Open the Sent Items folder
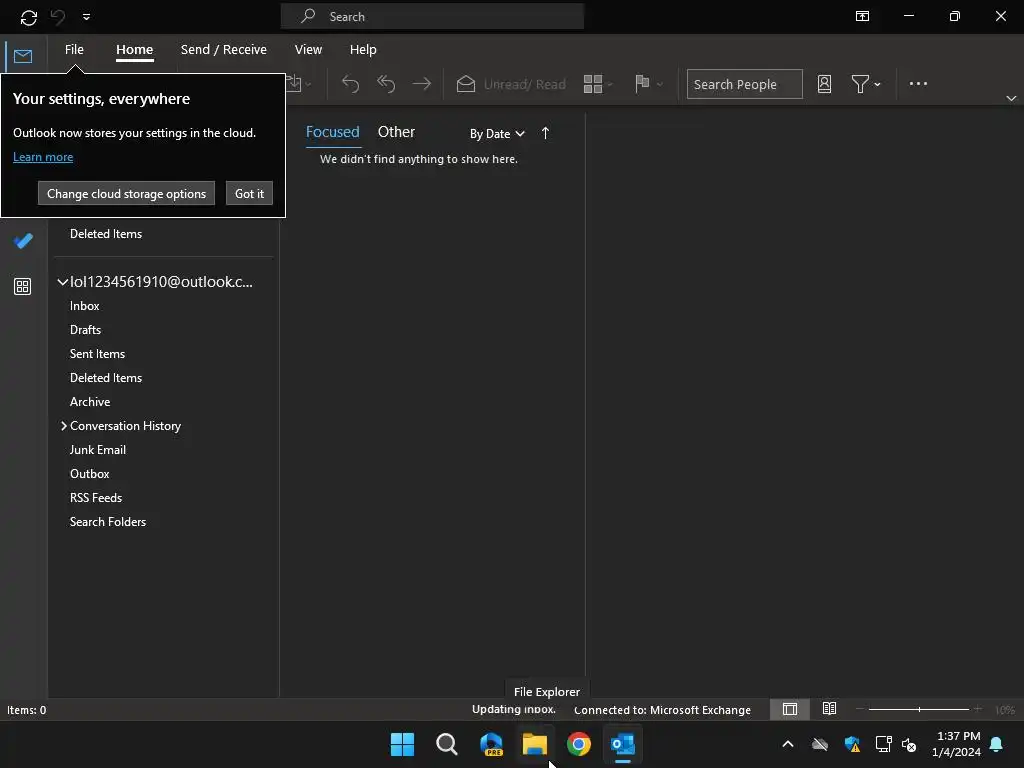This screenshot has height=768, width=1024. pos(97,354)
